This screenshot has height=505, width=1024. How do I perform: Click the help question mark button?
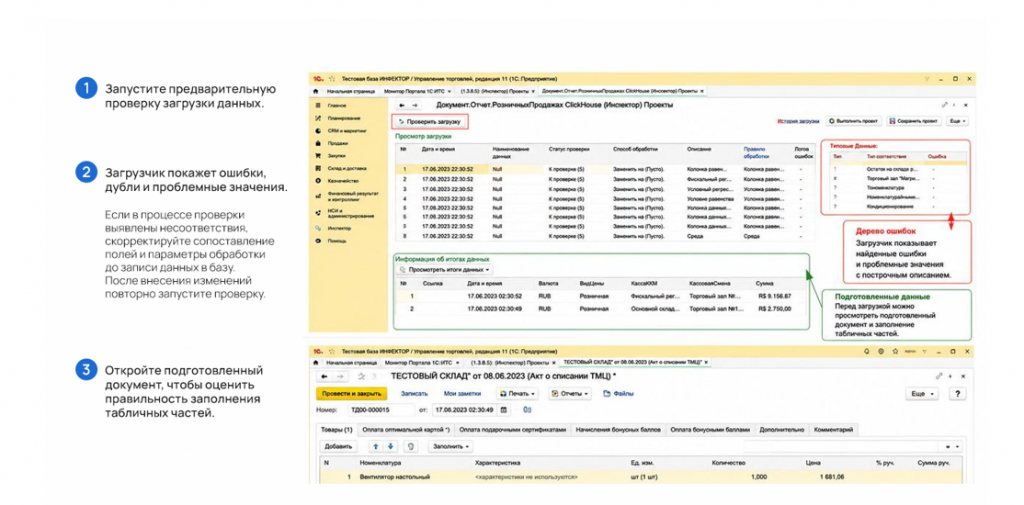point(957,393)
